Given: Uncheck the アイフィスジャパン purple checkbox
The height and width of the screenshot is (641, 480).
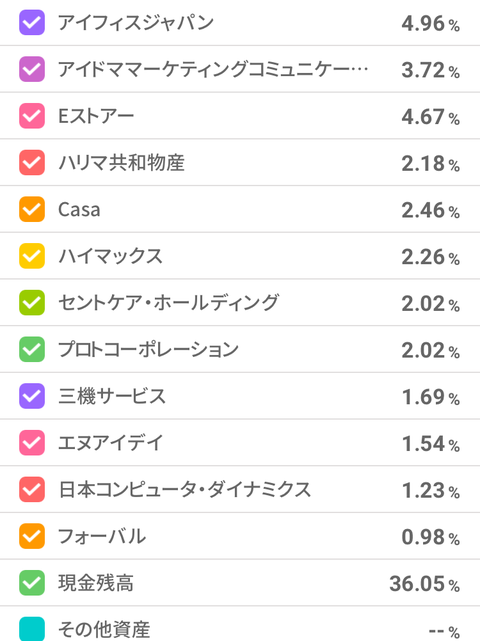Looking at the screenshot, I should pos(32,22).
